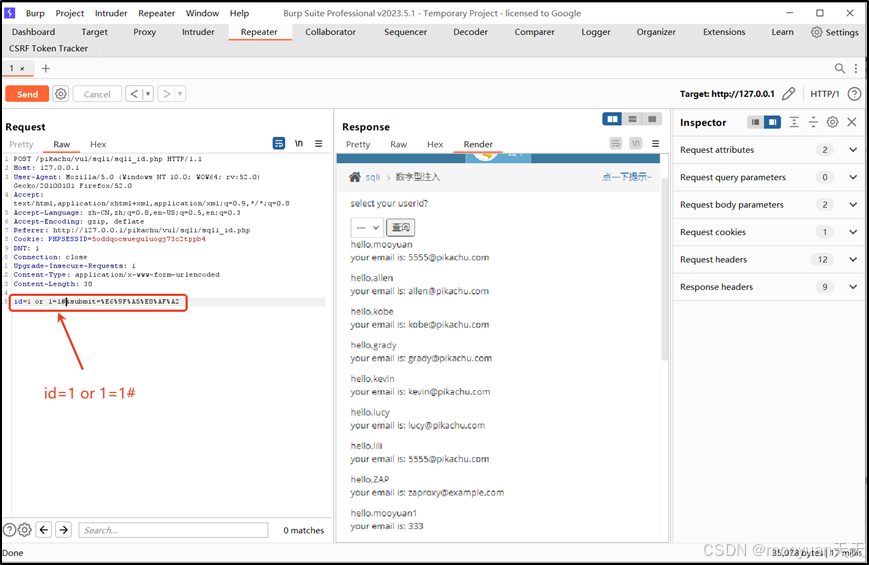Search the Repeater tabs with magnifier icon
The height and width of the screenshot is (565, 869).
coord(840,68)
